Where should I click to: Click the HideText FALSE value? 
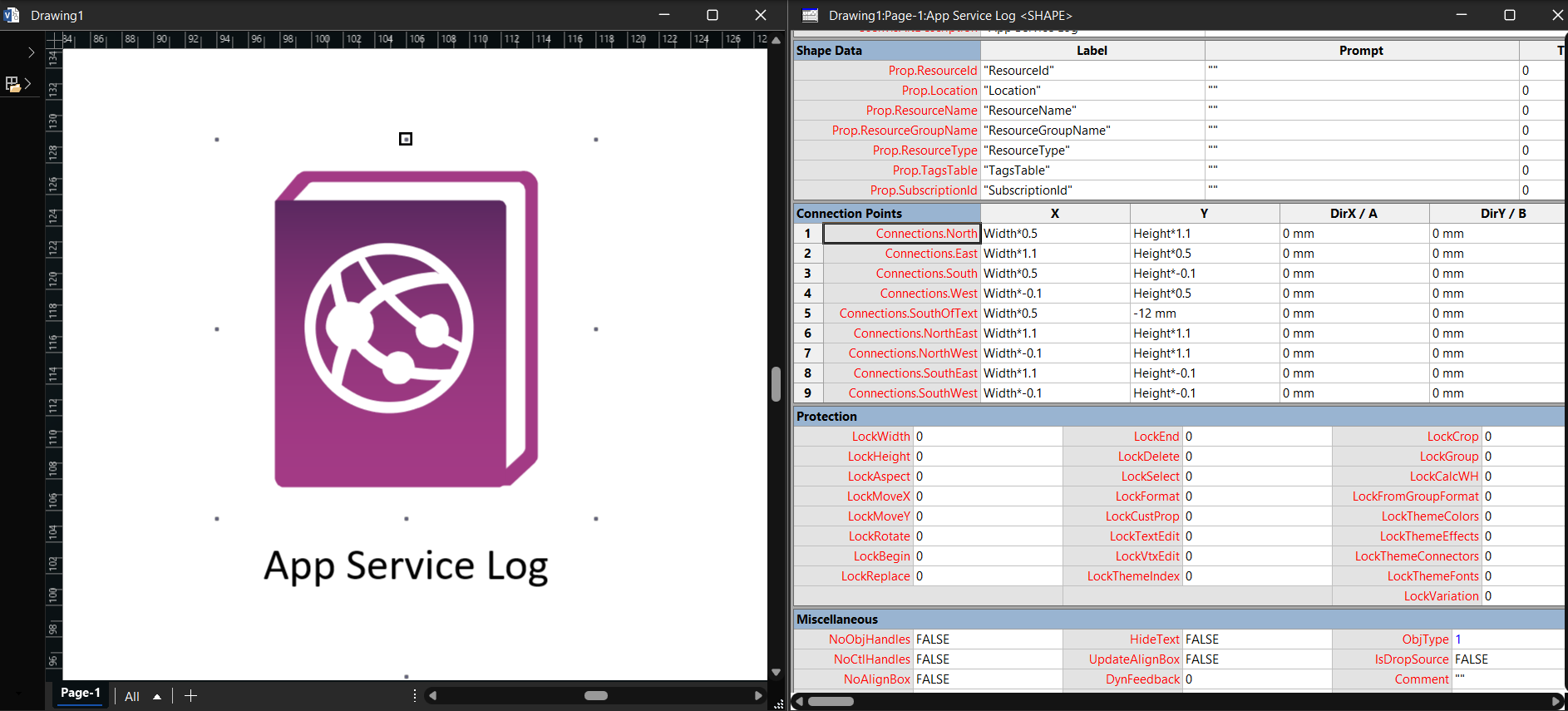pyautogui.click(x=1257, y=639)
